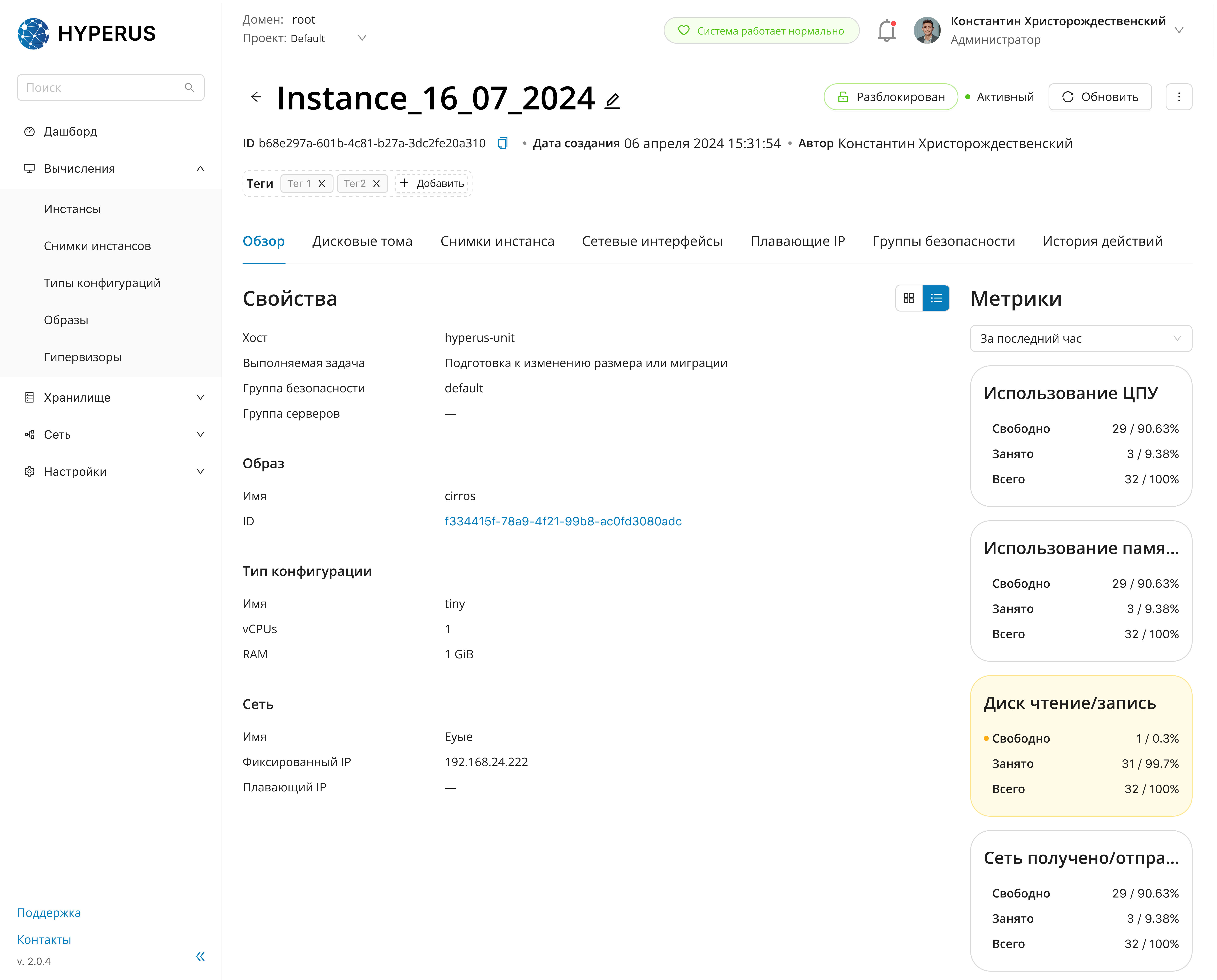The height and width of the screenshot is (980, 1217).
Task: Click the version label 'v. 2.0.4'
Action: [x=34, y=961]
